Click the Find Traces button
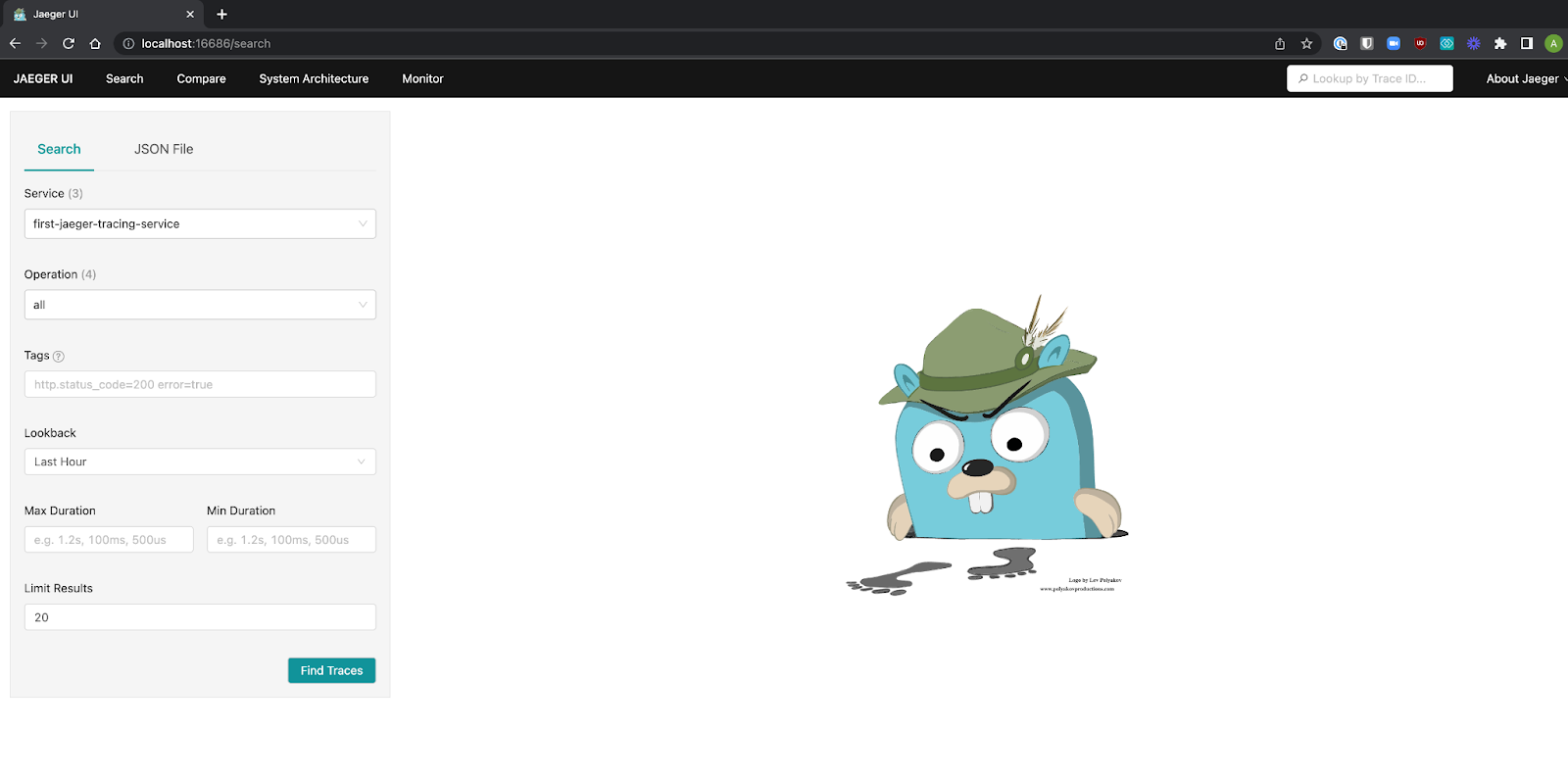The width and height of the screenshot is (1568, 779). click(331, 670)
